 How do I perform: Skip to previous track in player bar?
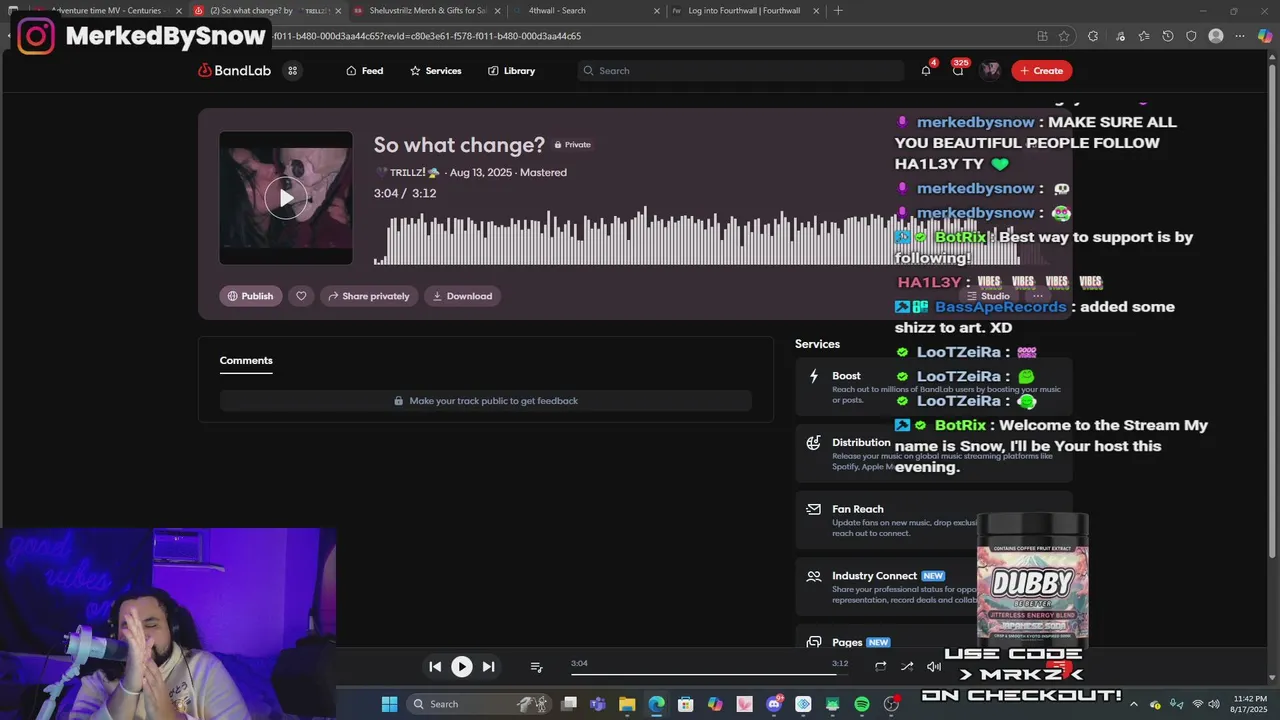[x=435, y=666]
